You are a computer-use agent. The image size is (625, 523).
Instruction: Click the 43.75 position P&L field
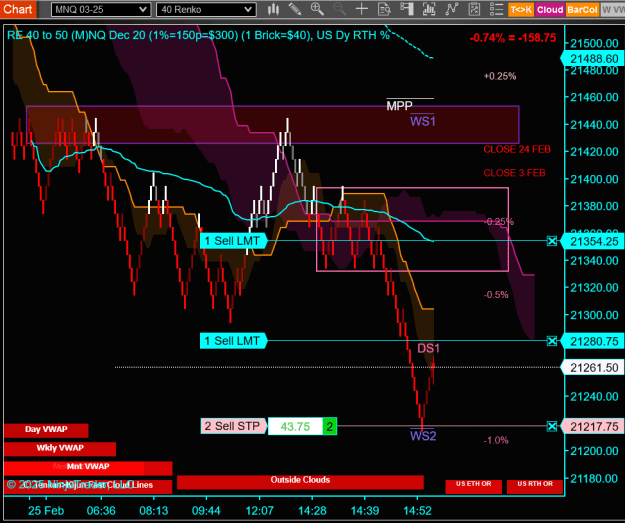[x=295, y=426]
